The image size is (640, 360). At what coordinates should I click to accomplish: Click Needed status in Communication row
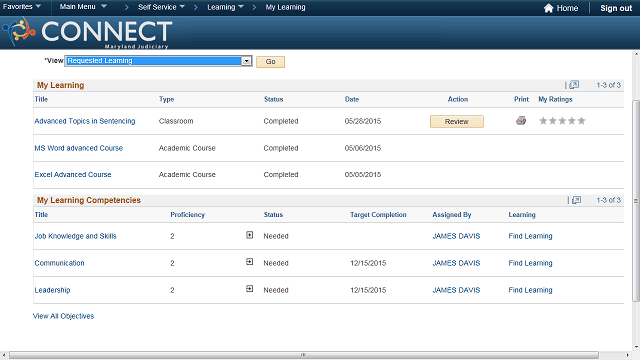pos(276,263)
